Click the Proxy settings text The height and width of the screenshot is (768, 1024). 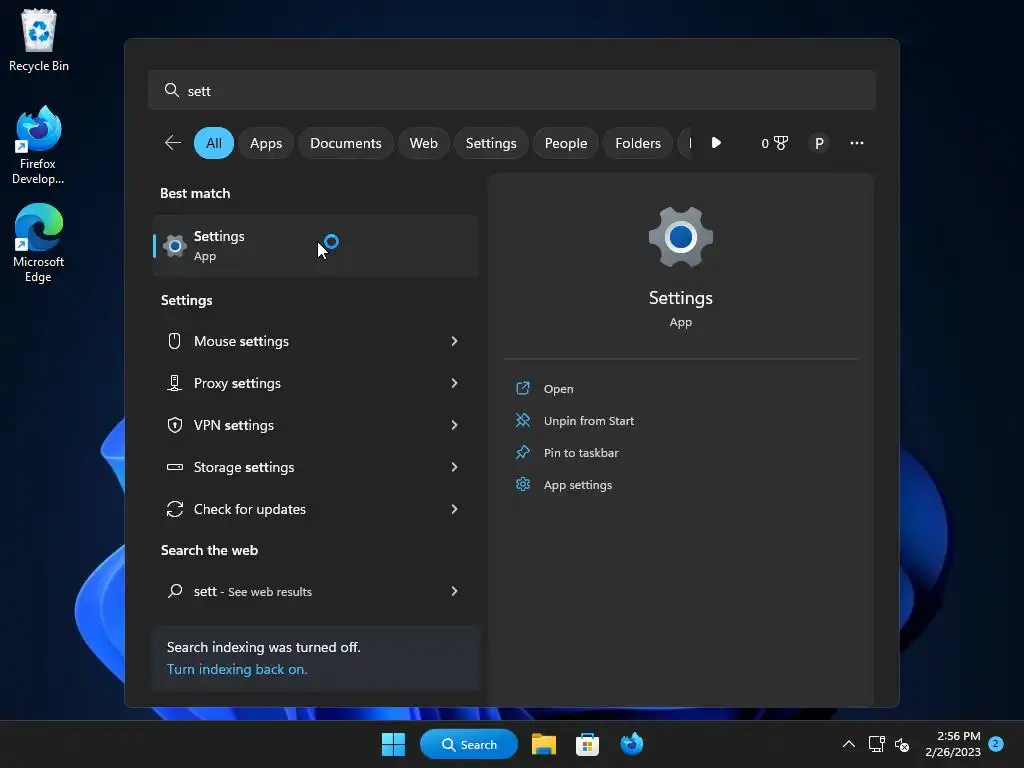tap(237, 383)
